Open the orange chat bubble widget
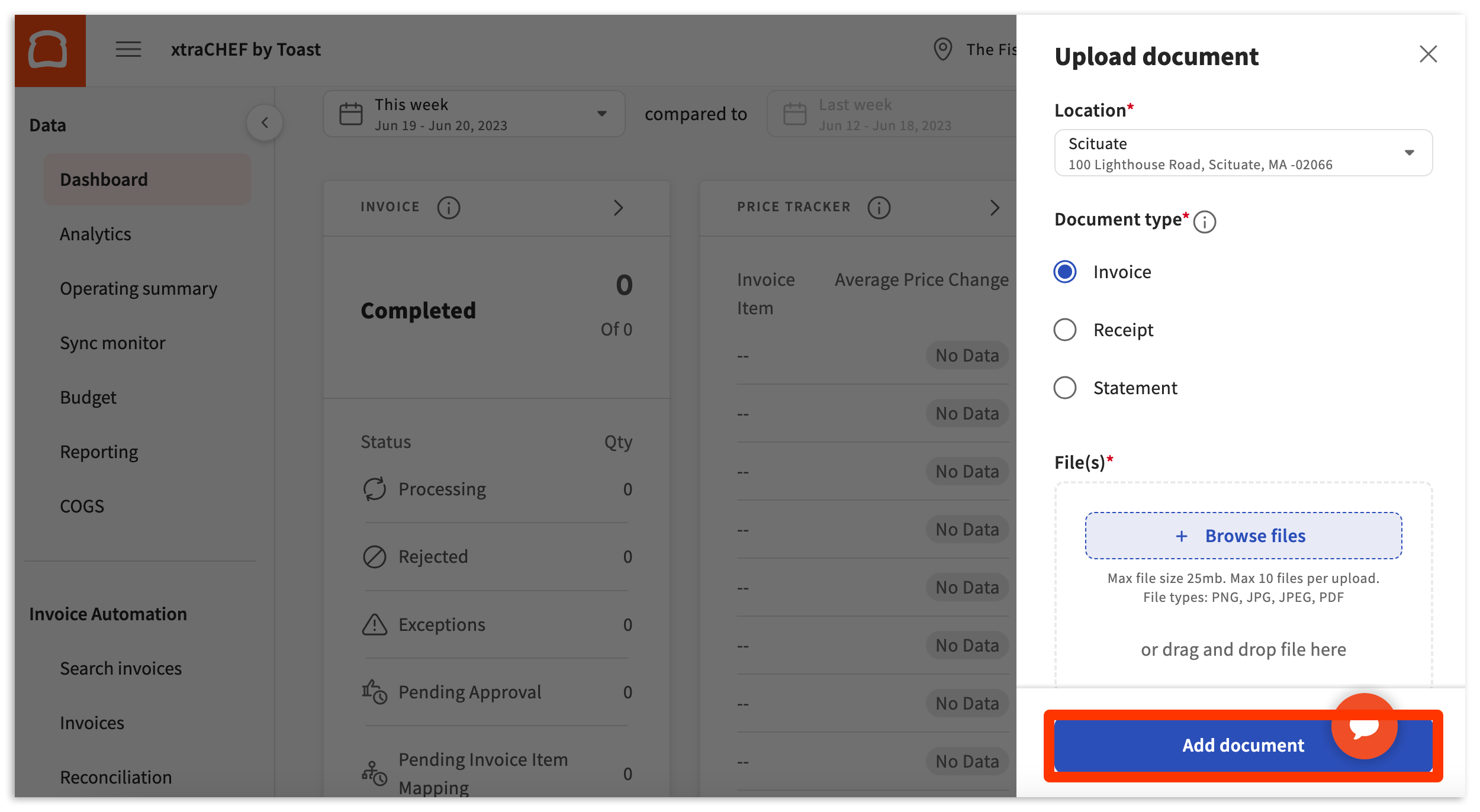 (x=1364, y=726)
